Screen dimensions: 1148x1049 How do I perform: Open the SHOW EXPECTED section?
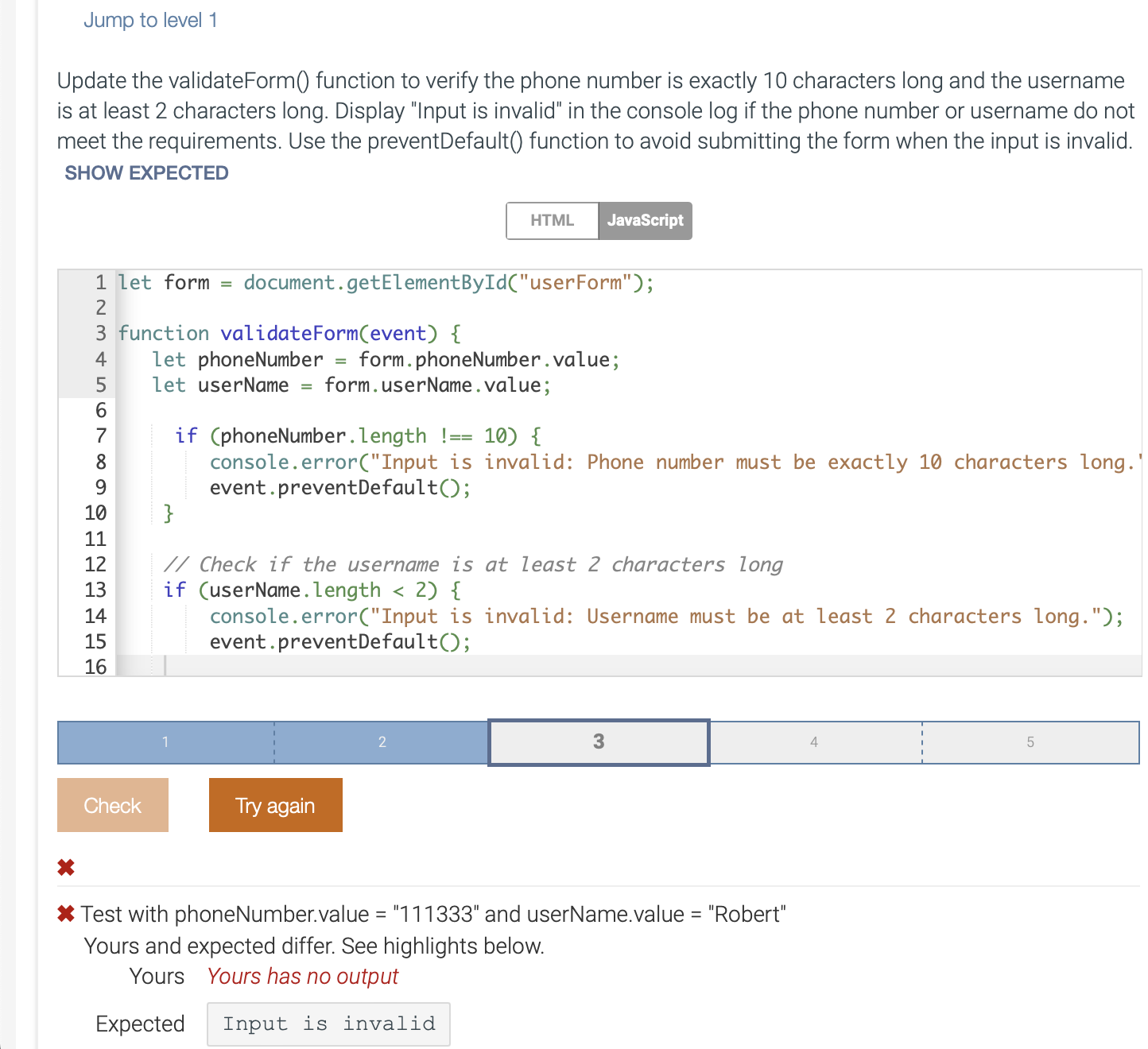pyautogui.click(x=146, y=172)
